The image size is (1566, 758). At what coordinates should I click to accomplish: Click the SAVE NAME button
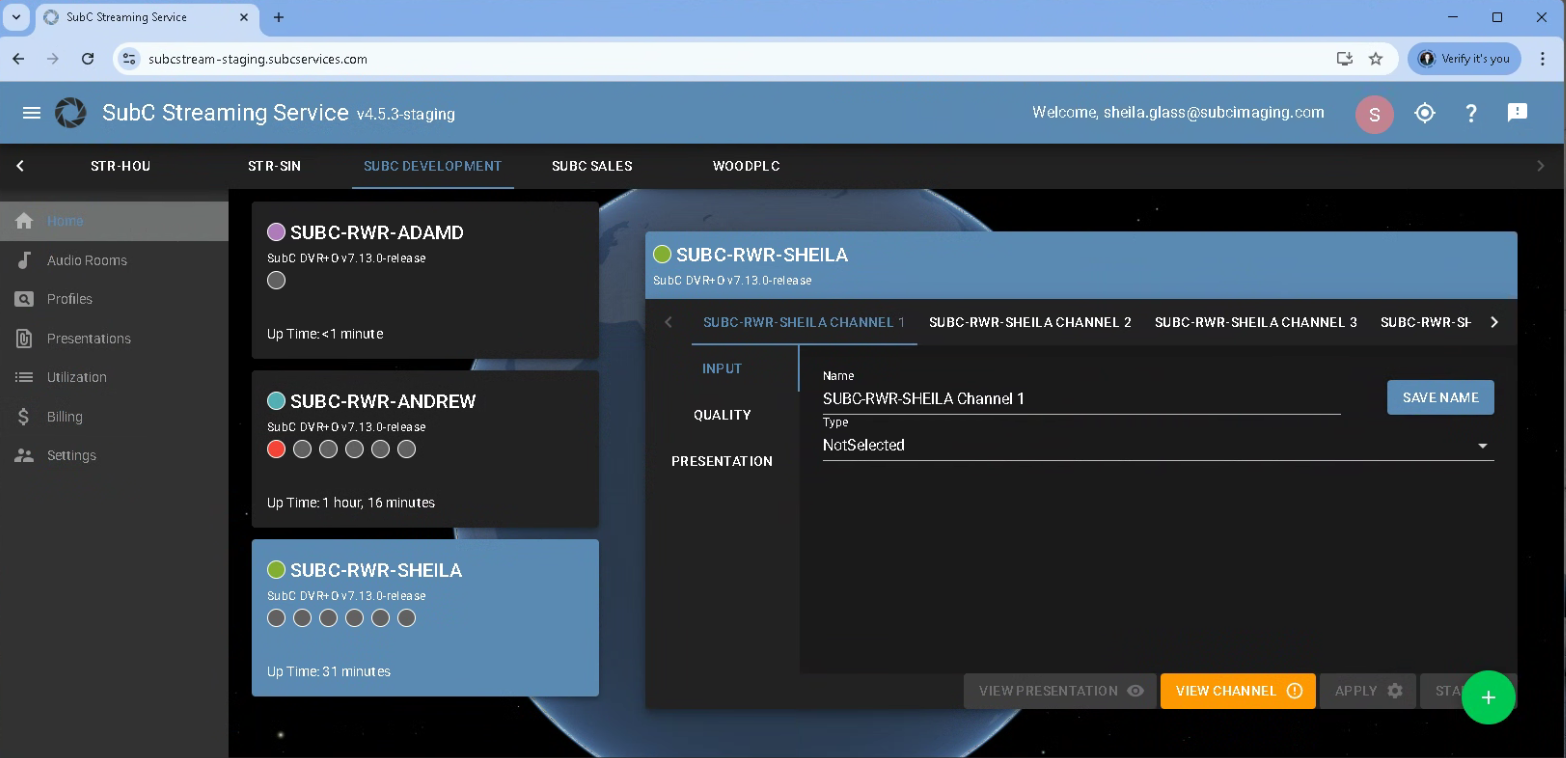1440,397
